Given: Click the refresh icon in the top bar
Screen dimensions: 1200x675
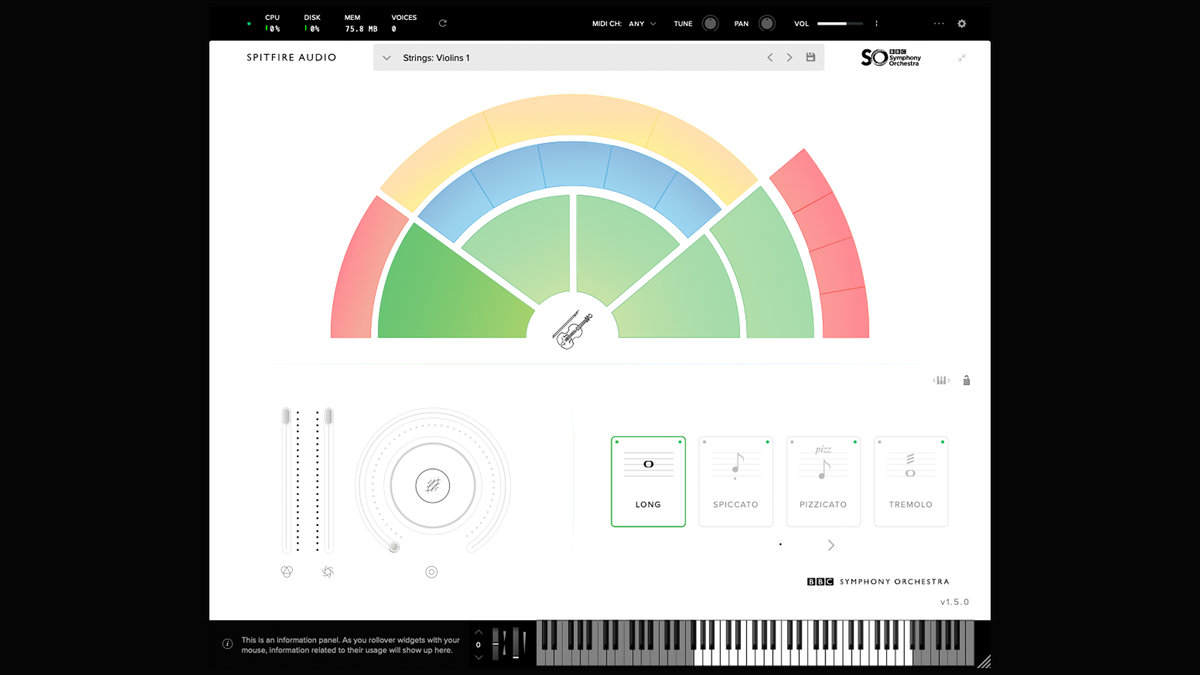Looking at the screenshot, I should 442,23.
